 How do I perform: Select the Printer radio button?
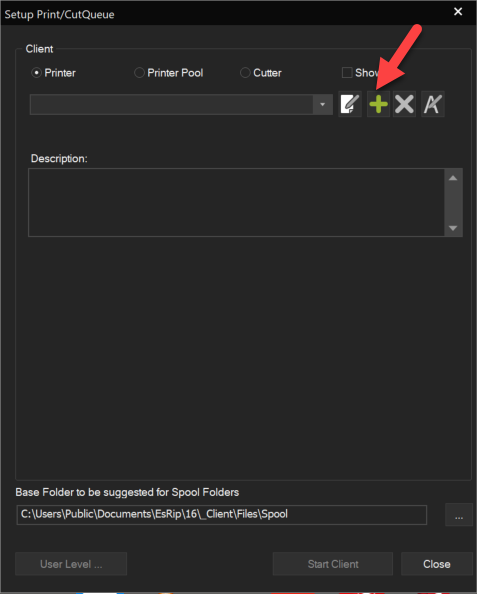tap(36, 73)
